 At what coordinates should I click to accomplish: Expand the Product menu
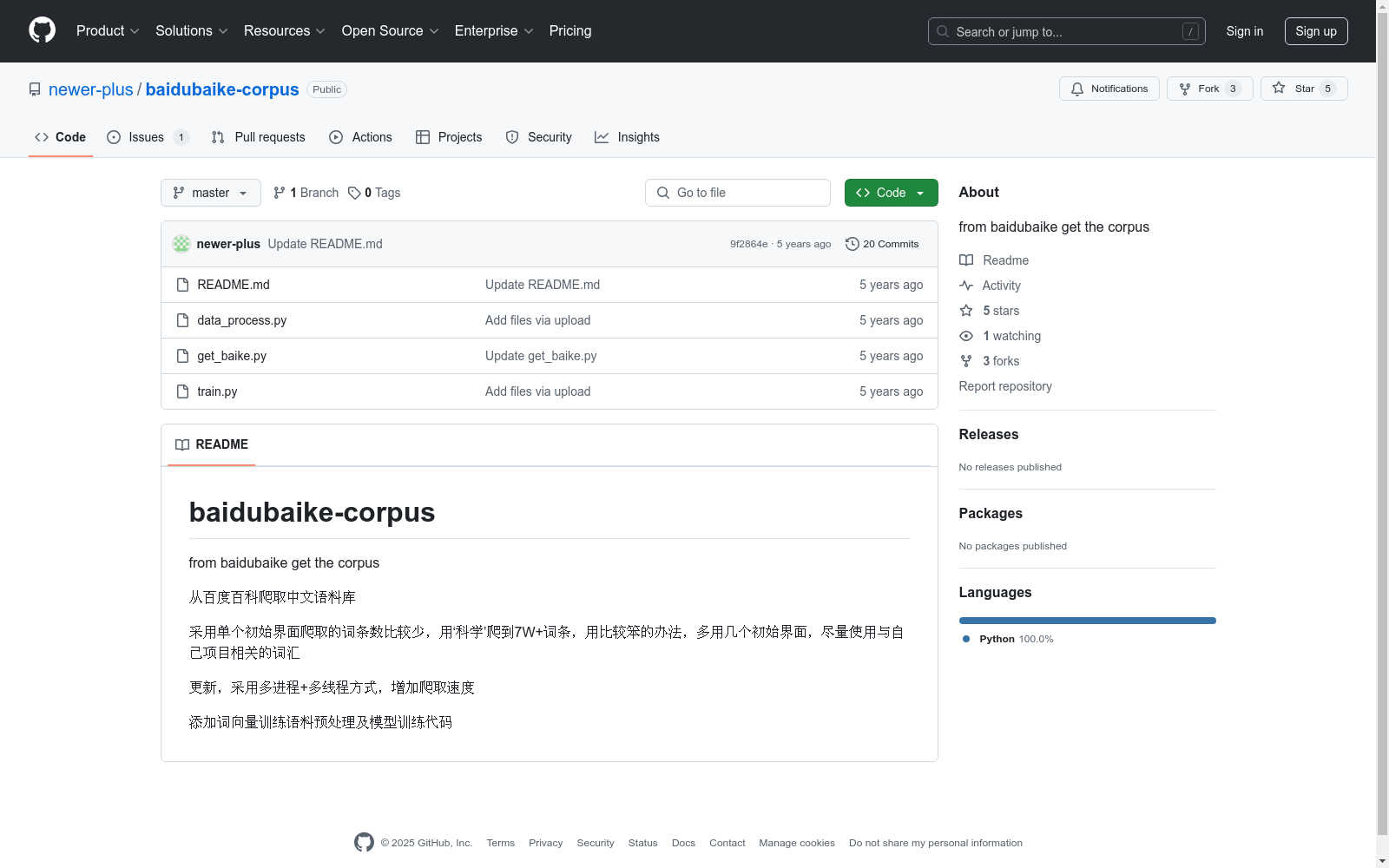click(108, 30)
